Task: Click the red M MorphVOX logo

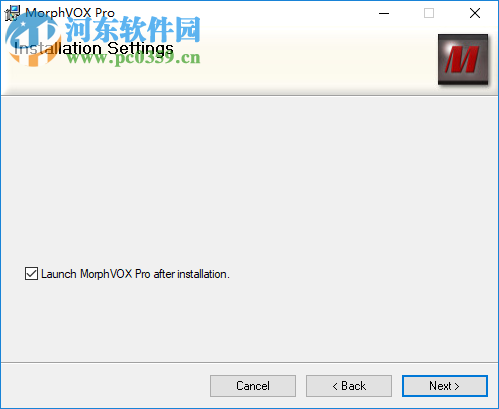Action: [x=463, y=59]
